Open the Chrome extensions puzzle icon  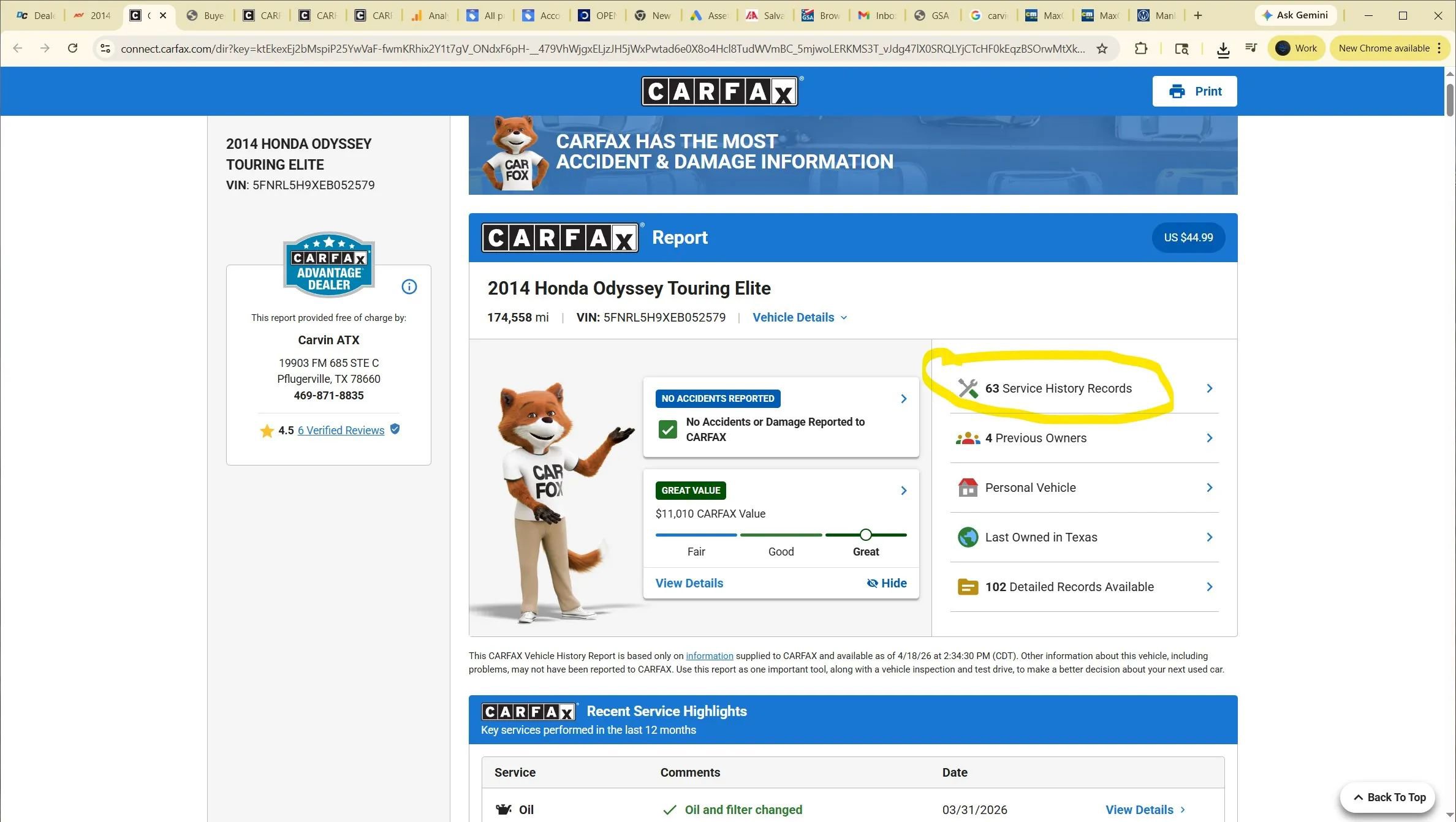(1141, 48)
